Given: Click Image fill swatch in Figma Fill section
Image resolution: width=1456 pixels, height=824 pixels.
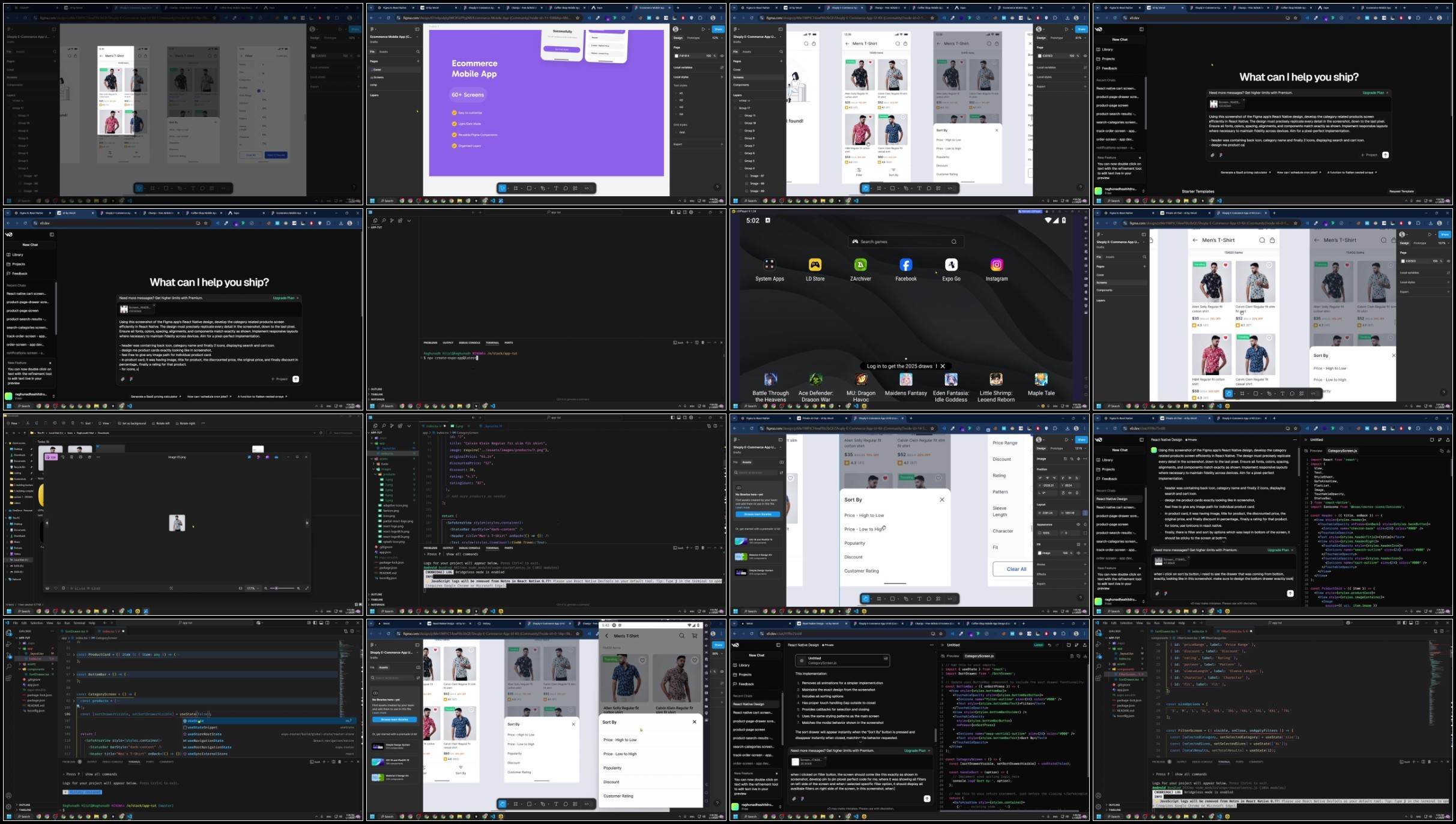Looking at the screenshot, I should coord(1039,553).
